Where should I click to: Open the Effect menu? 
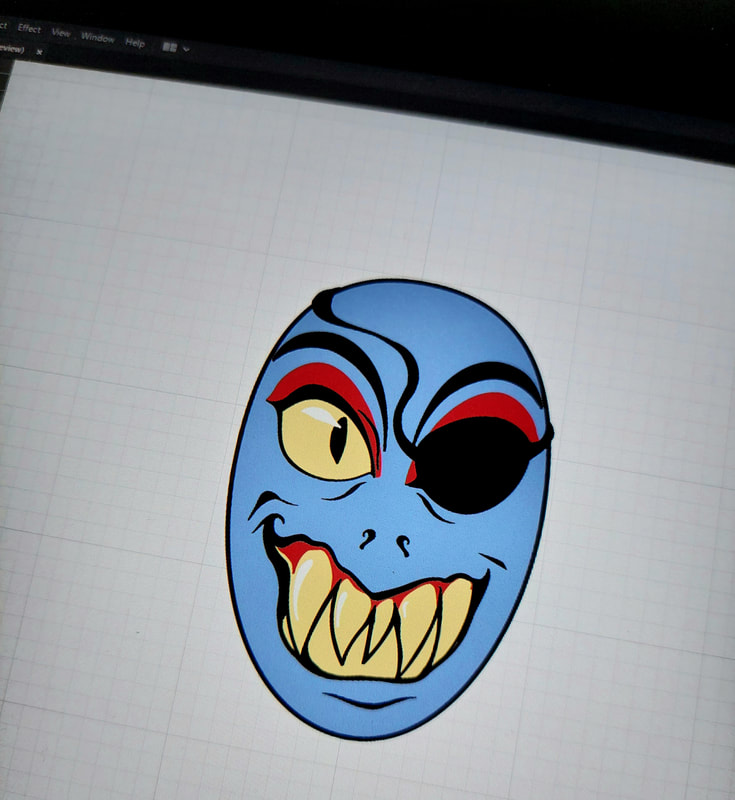[29, 29]
